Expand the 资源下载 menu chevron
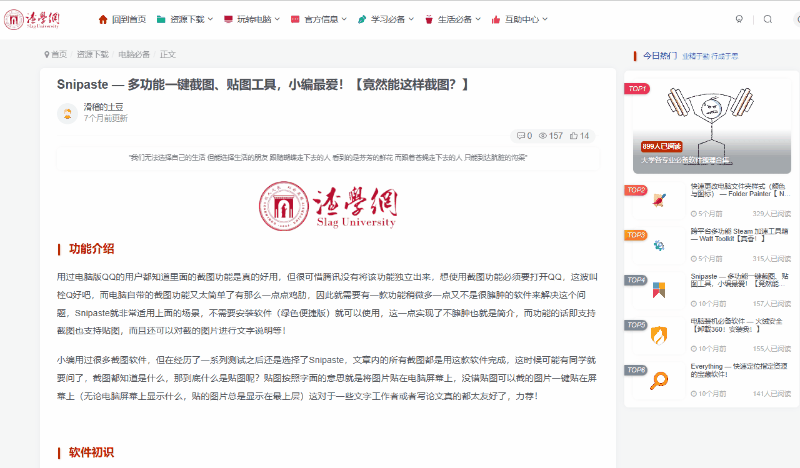The image size is (800, 468). [x=211, y=19]
